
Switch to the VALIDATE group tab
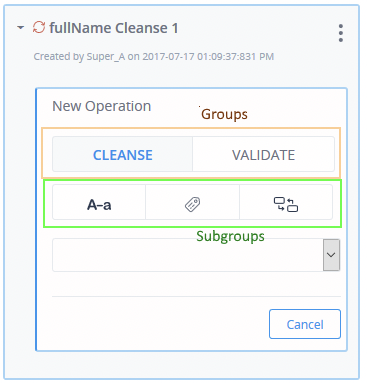pos(263,154)
